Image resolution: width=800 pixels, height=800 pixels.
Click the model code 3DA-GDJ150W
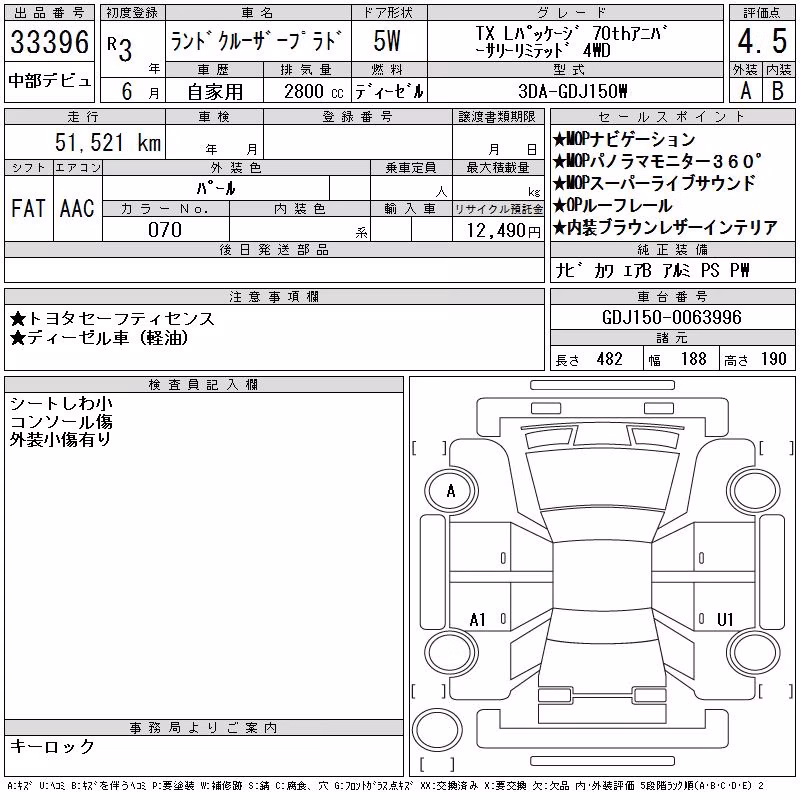click(x=572, y=91)
